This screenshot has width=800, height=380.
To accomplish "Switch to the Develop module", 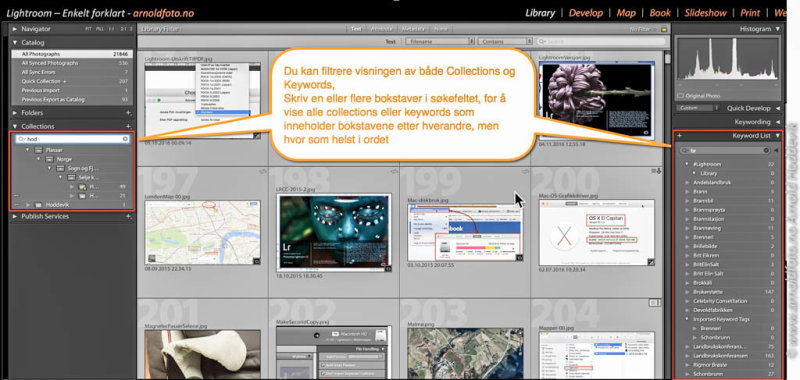I will (586, 13).
